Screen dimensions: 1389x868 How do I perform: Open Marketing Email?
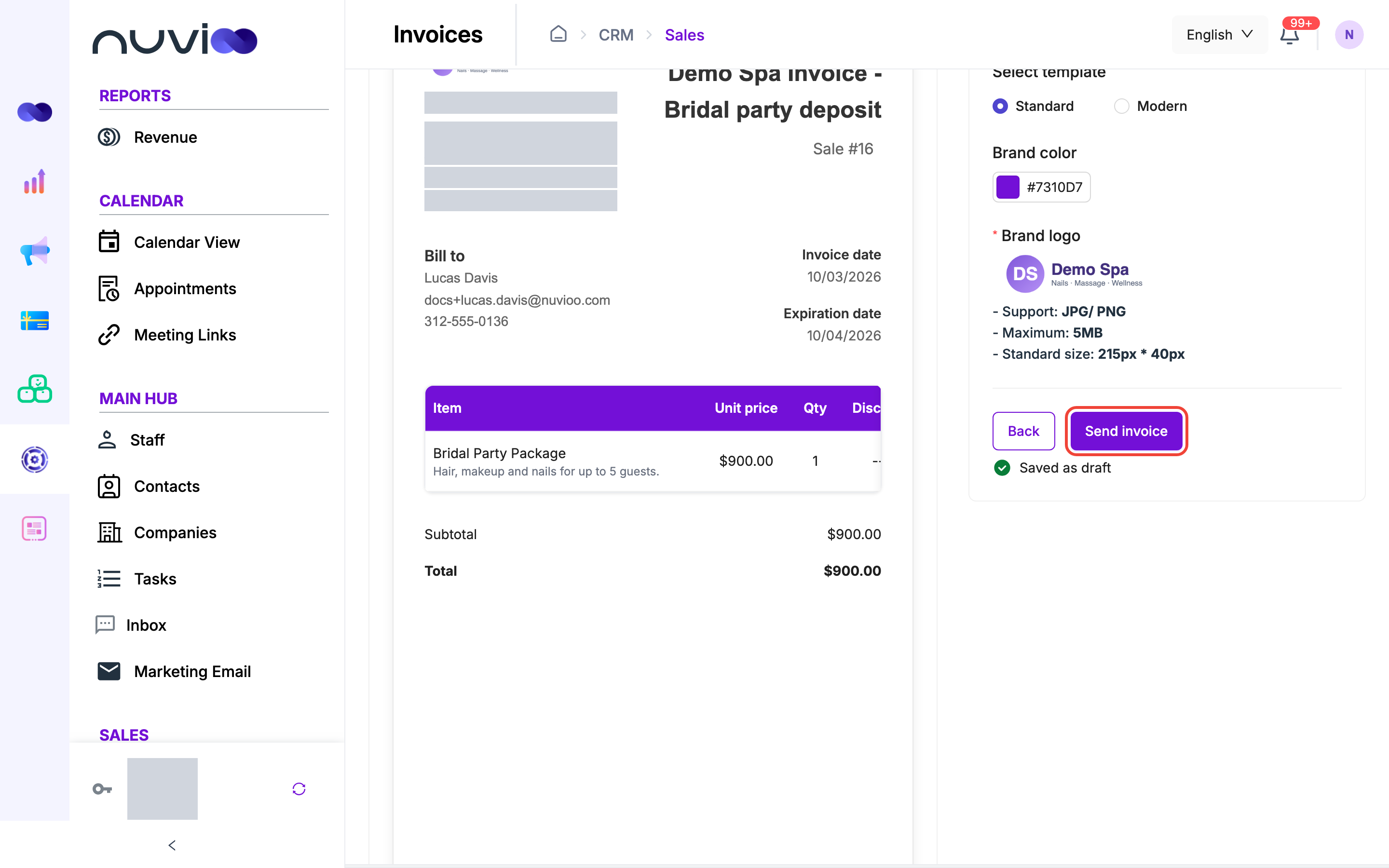[175, 672]
